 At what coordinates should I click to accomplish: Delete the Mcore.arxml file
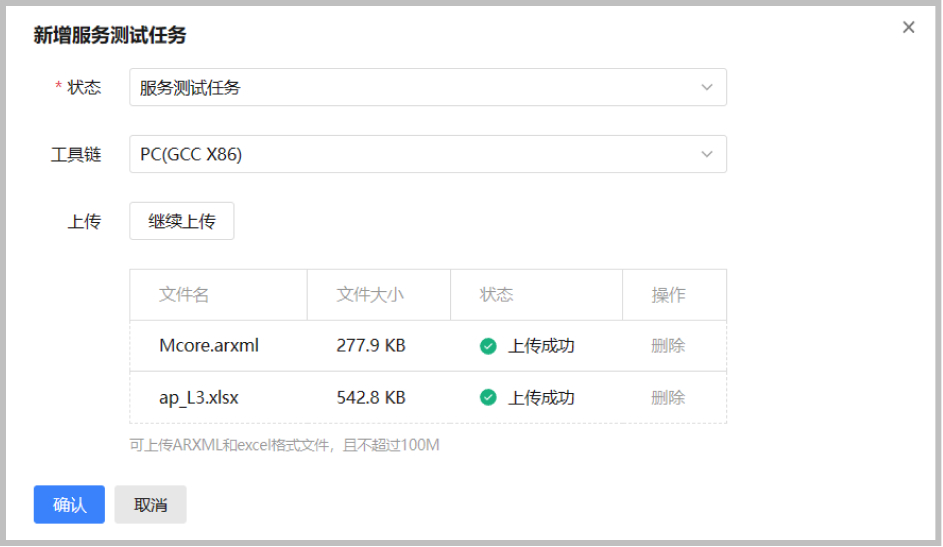point(668,346)
